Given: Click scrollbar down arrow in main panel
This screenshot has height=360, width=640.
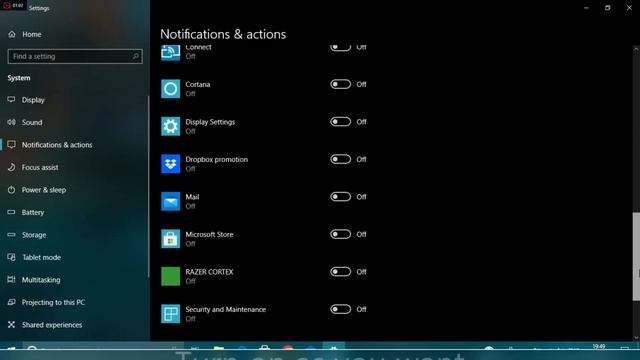Looking at the screenshot, I should [636, 338].
